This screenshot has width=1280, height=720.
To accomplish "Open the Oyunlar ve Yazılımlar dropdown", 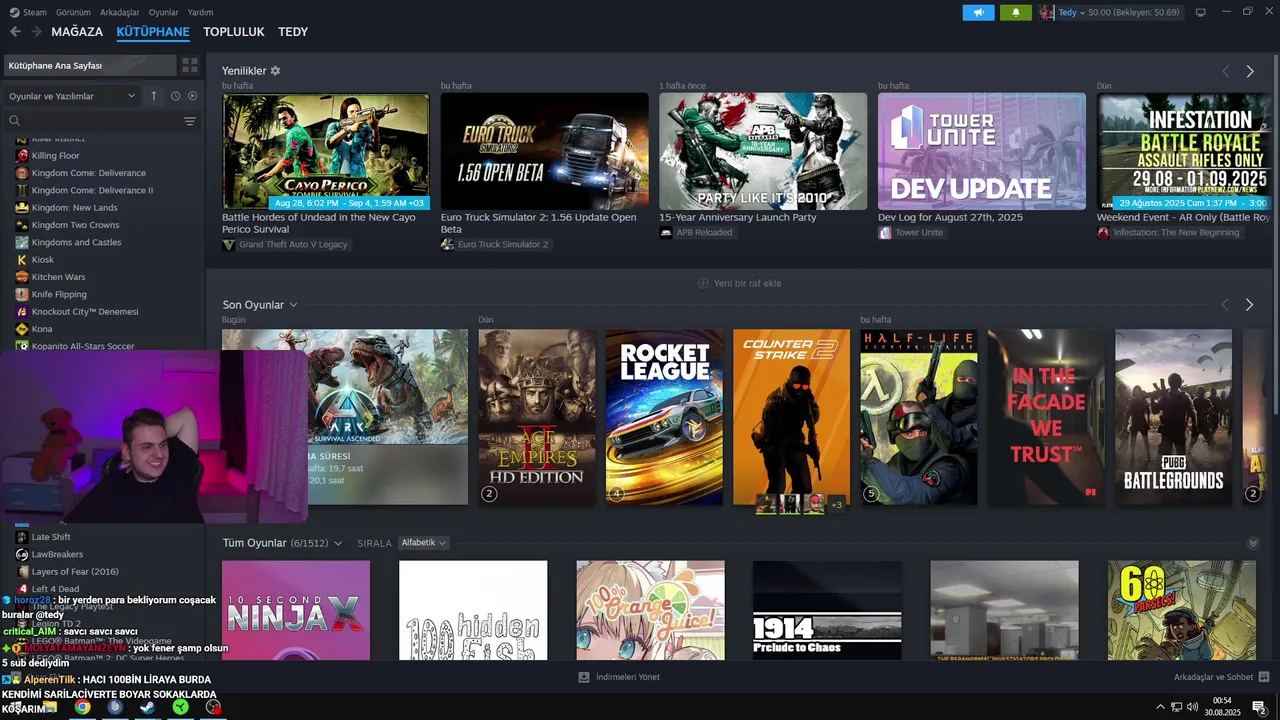I will 72,96.
